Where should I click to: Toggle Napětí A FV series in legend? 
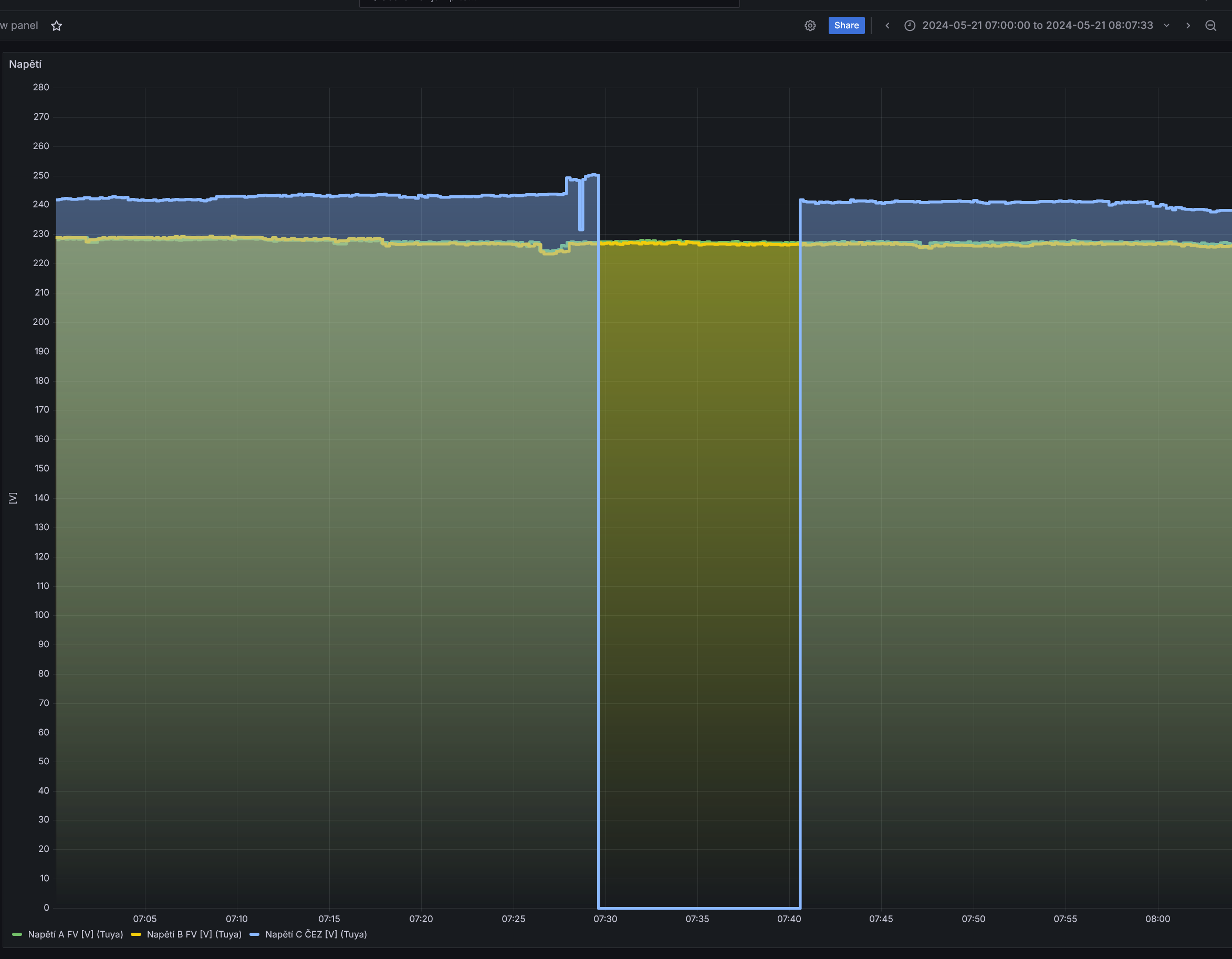pyautogui.click(x=75, y=934)
